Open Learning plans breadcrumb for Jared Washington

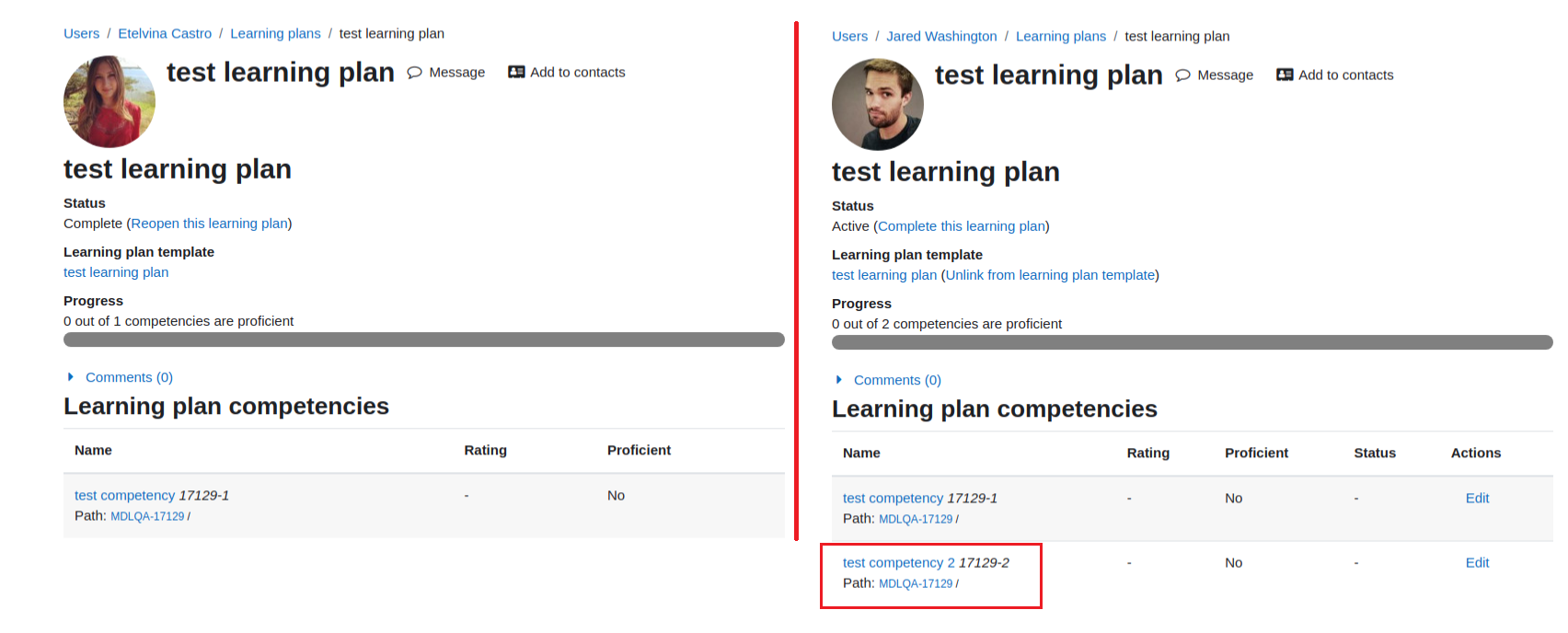tap(1061, 37)
